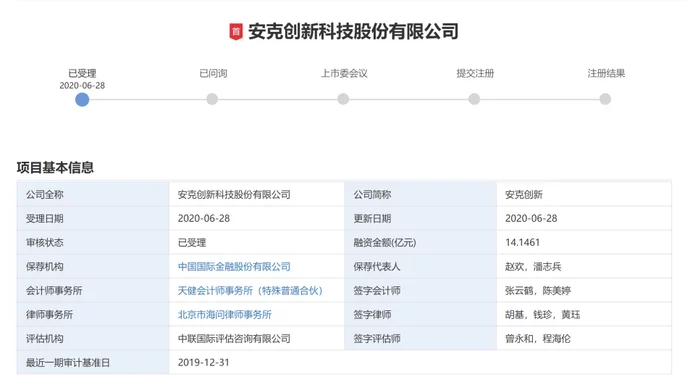Click the 更新日期 value 2020-06-28
The height and width of the screenshot is (385, 690).
click(531, 219)
